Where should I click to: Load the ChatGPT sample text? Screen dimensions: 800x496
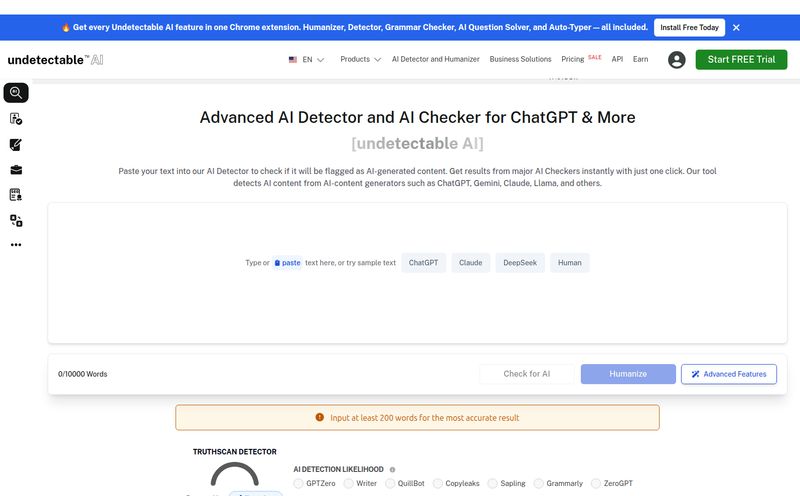pyautogui.click(x=423, y=263)
